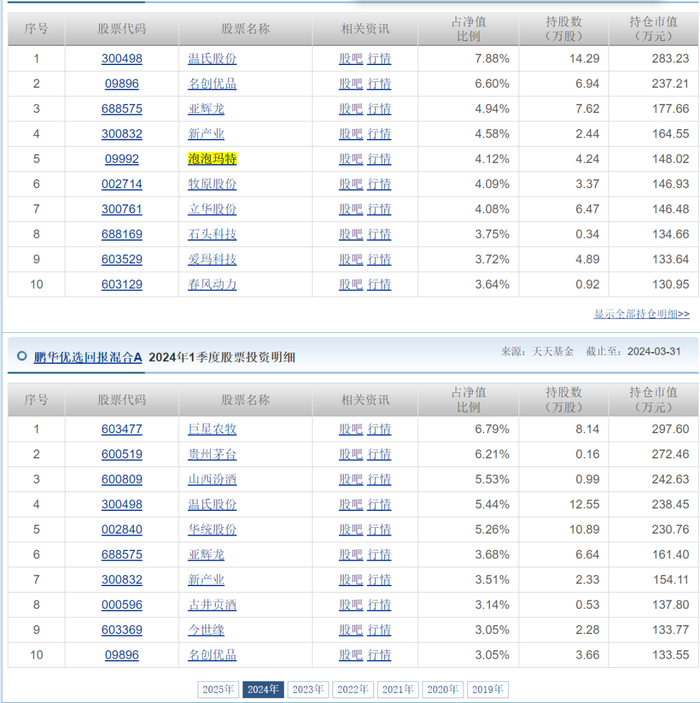Viewport: 700px width, 703px height.
Task: Open the 立华股份 stock link
Action: pyautogui.click(x=212, y=209)
